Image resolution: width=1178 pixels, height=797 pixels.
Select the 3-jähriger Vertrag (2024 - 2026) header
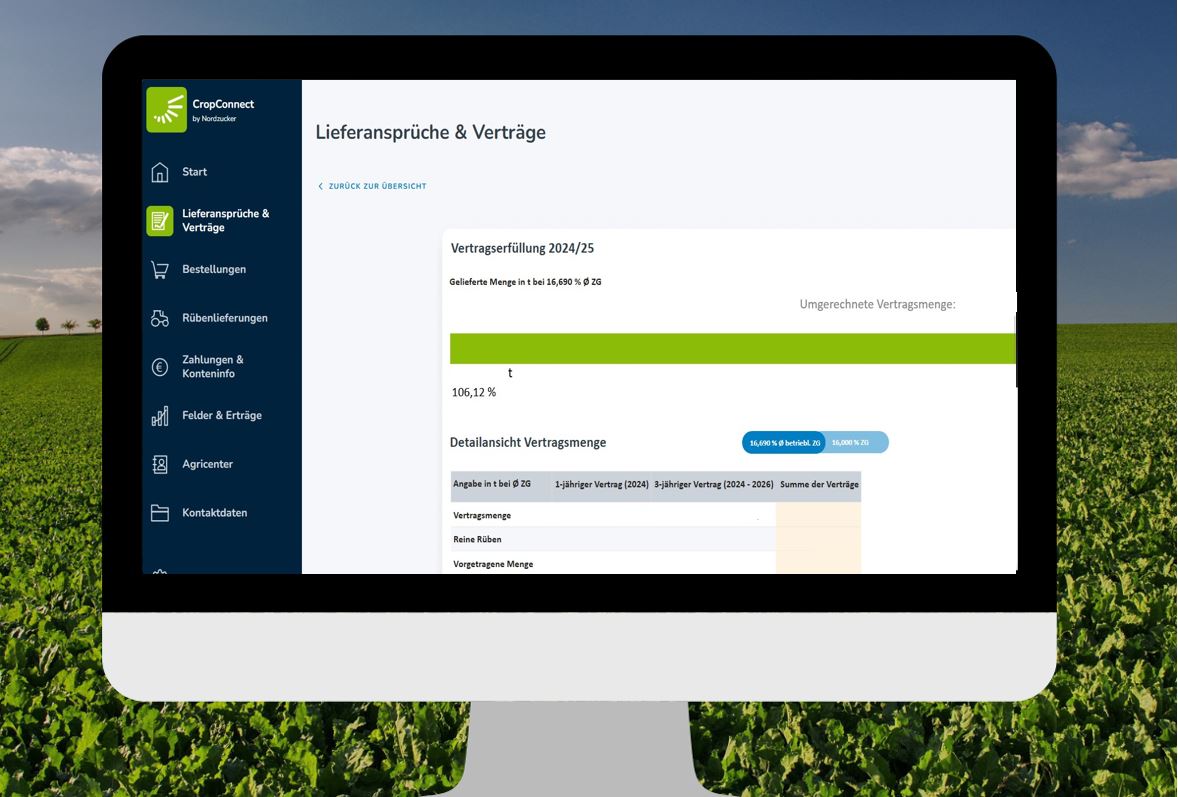coord(714,485)
